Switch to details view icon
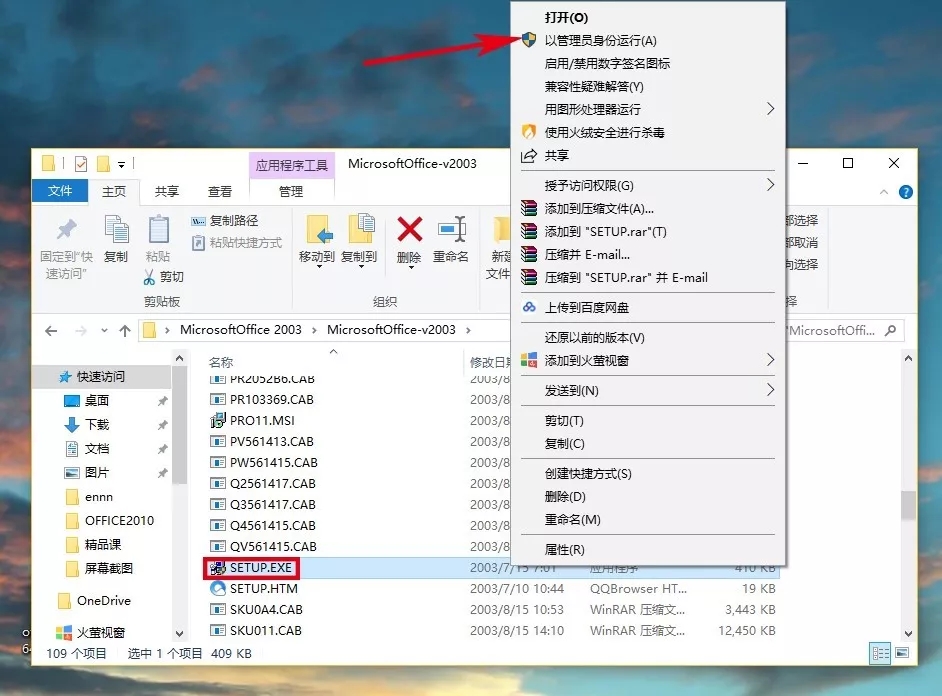Viewport: 942px width, 696px height. click(880, 653)
